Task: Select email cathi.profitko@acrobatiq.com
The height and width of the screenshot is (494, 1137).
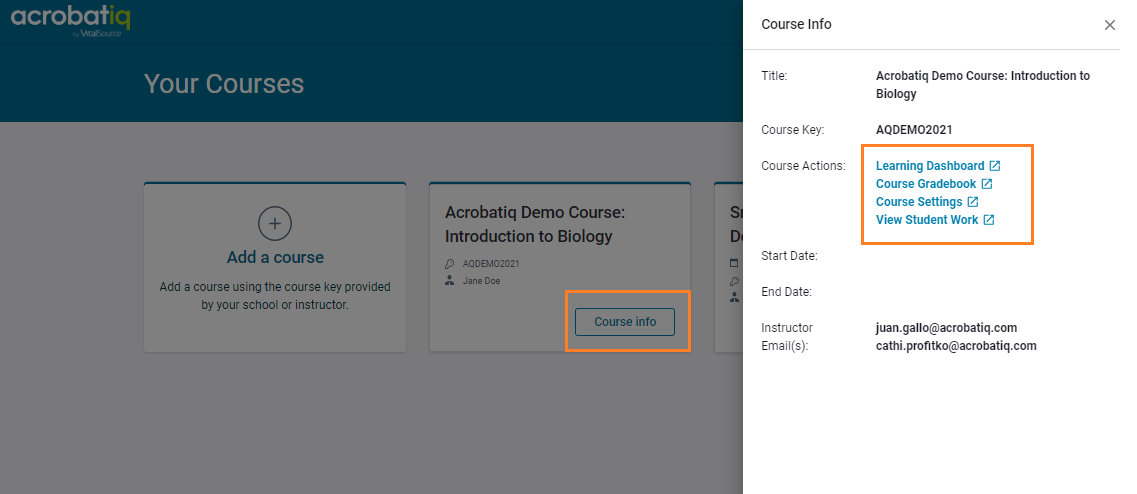Action: [956, 346]
